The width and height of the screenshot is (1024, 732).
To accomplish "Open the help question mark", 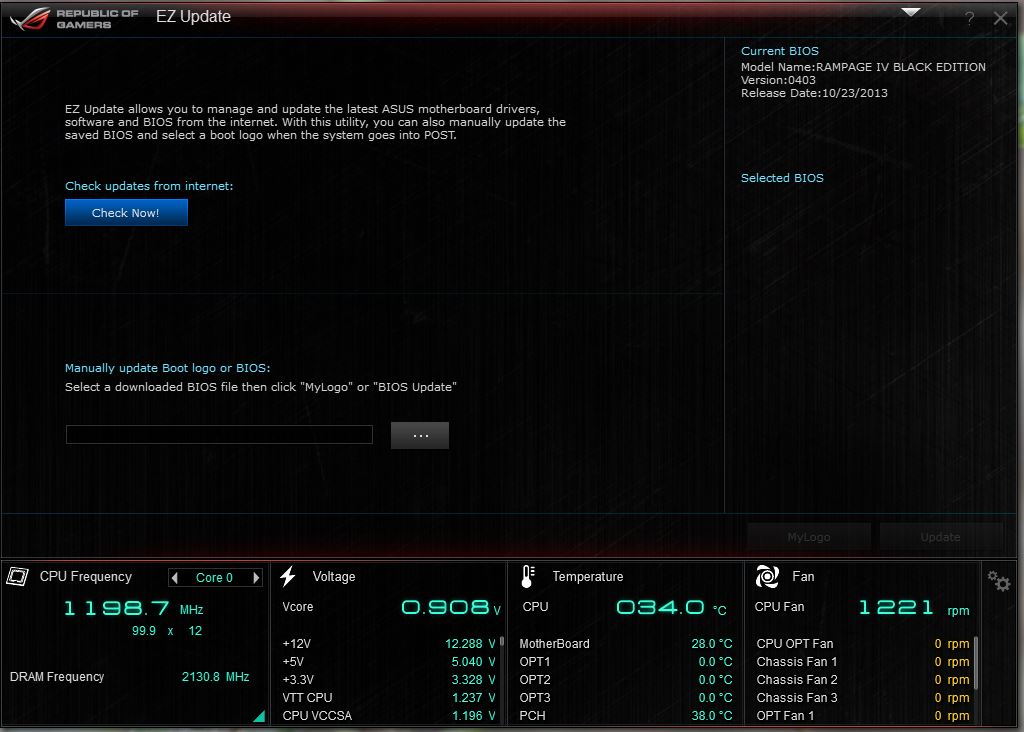I will (969, 18).
